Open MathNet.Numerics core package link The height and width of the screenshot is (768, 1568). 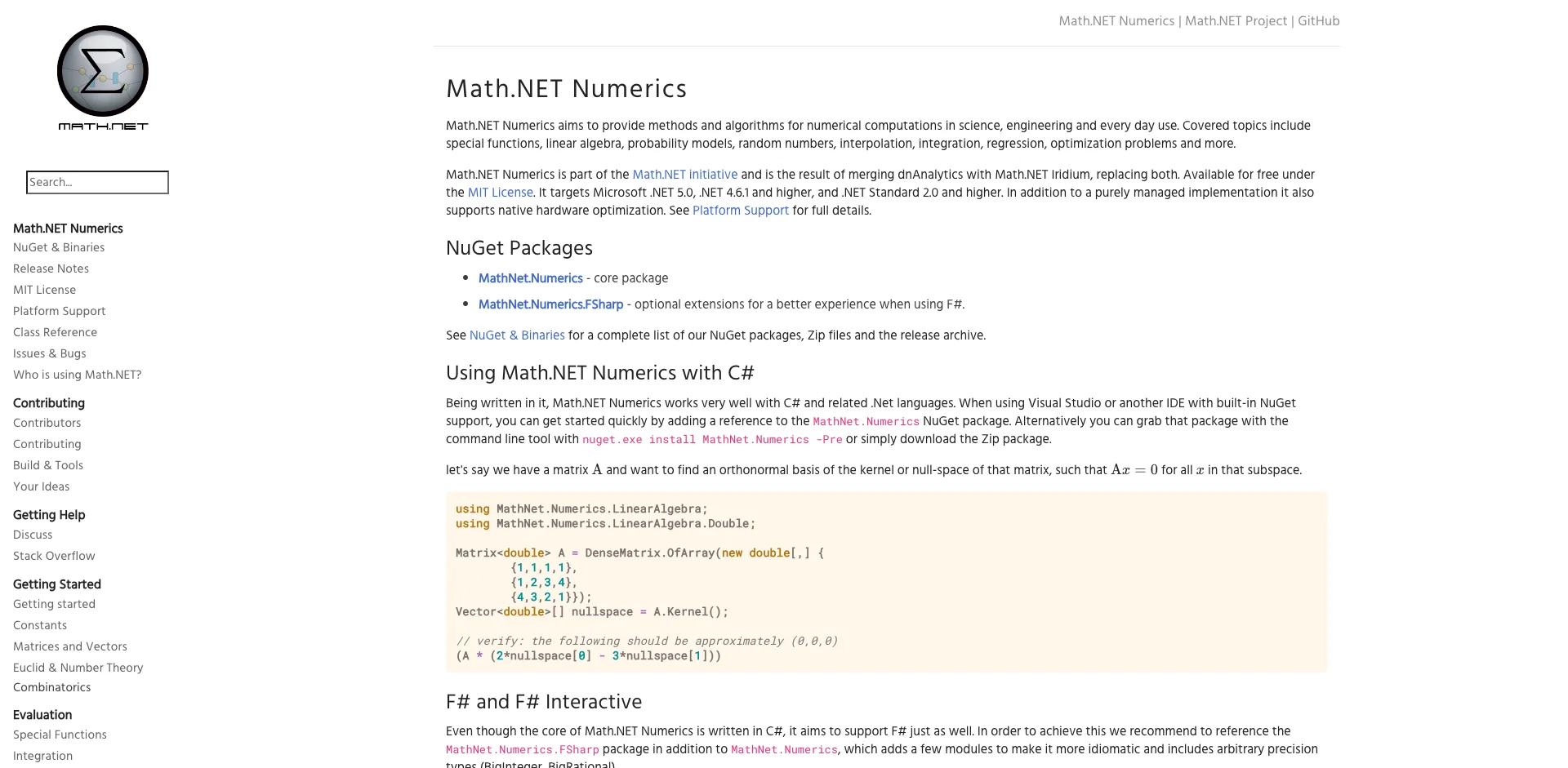click(x=530, y=278)
